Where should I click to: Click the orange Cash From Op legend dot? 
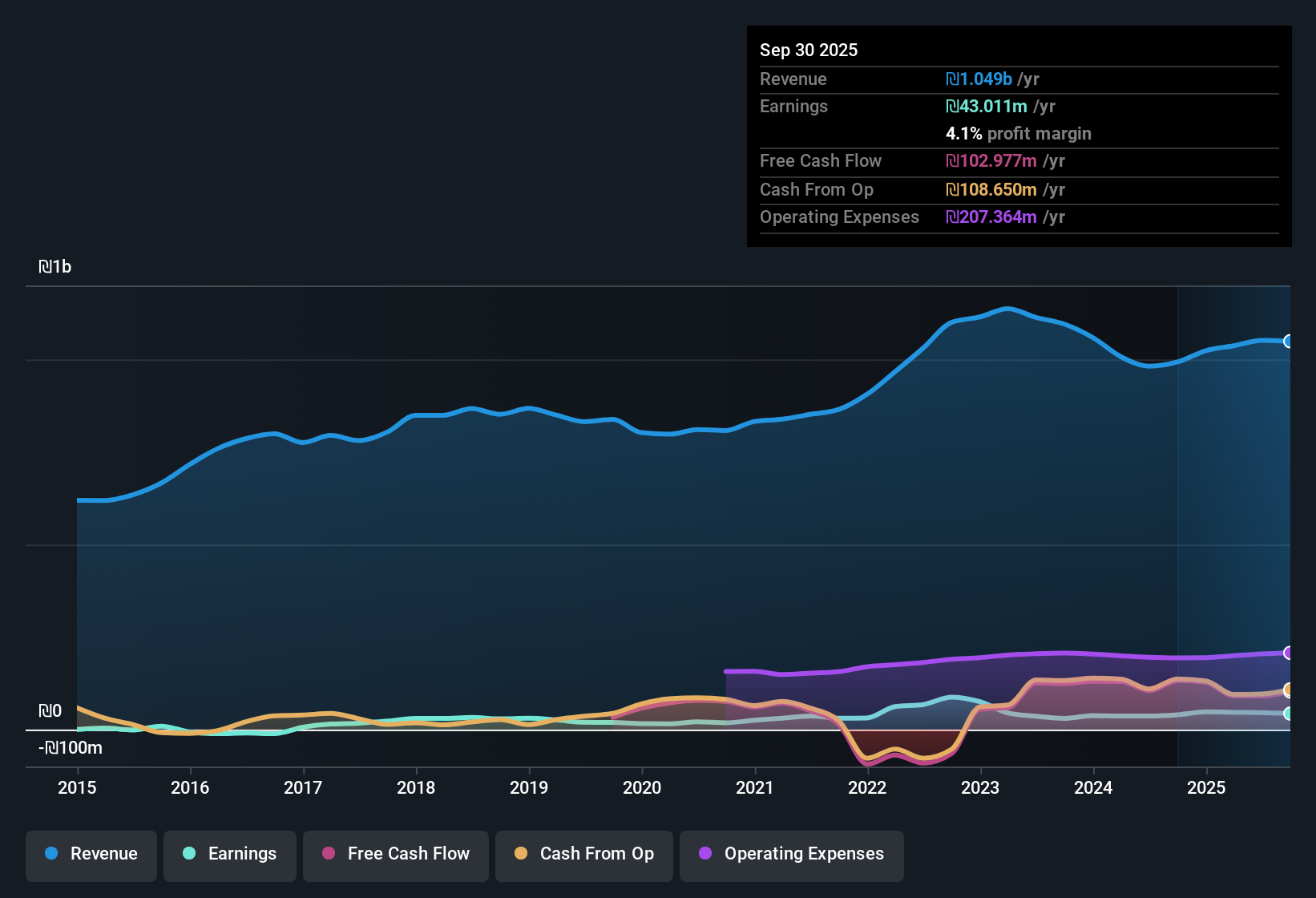(x=520, y=854)
